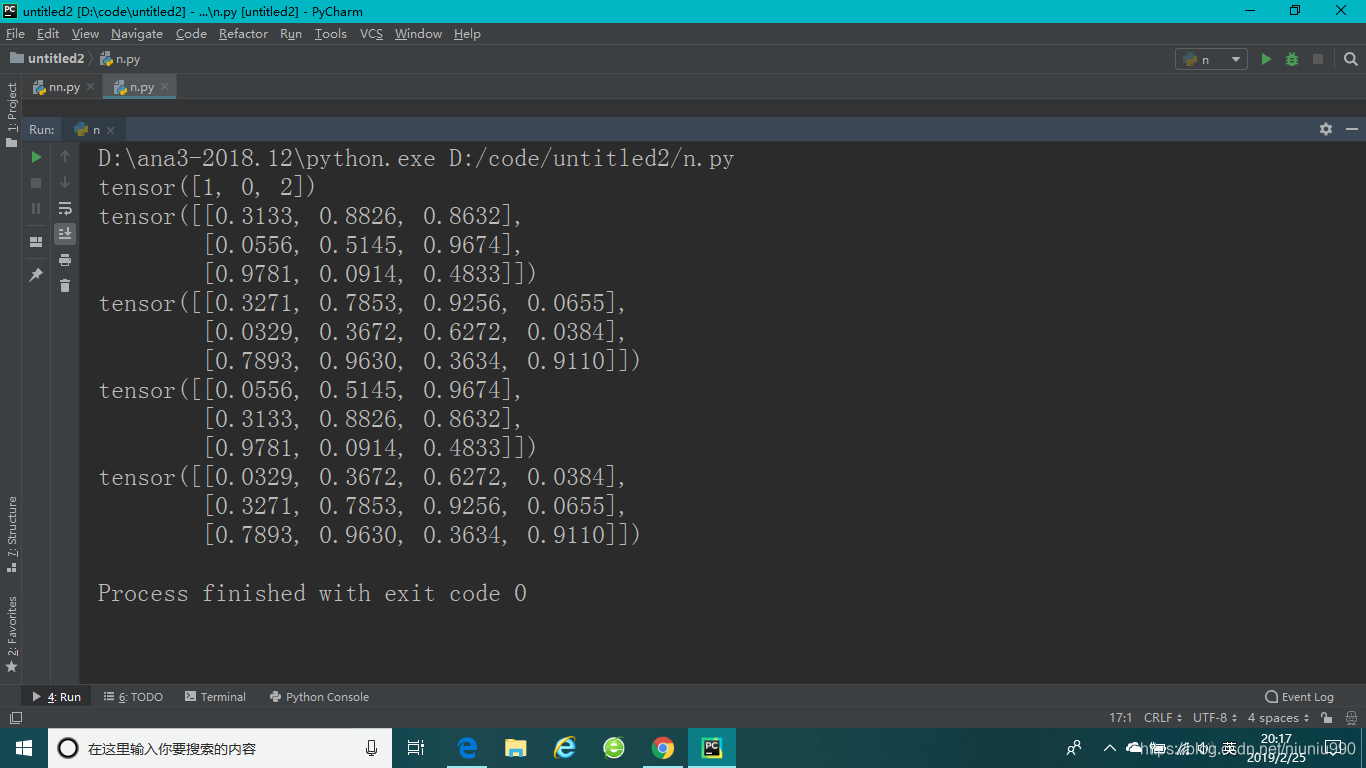Click cursor position 17:1 in status bar
The height and width of the screenshot is (768, 1366).
[1120, 718]
